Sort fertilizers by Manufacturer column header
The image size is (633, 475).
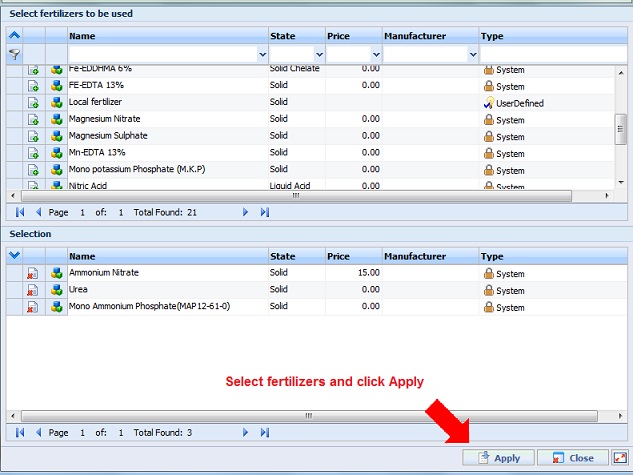tap(430, 36)
